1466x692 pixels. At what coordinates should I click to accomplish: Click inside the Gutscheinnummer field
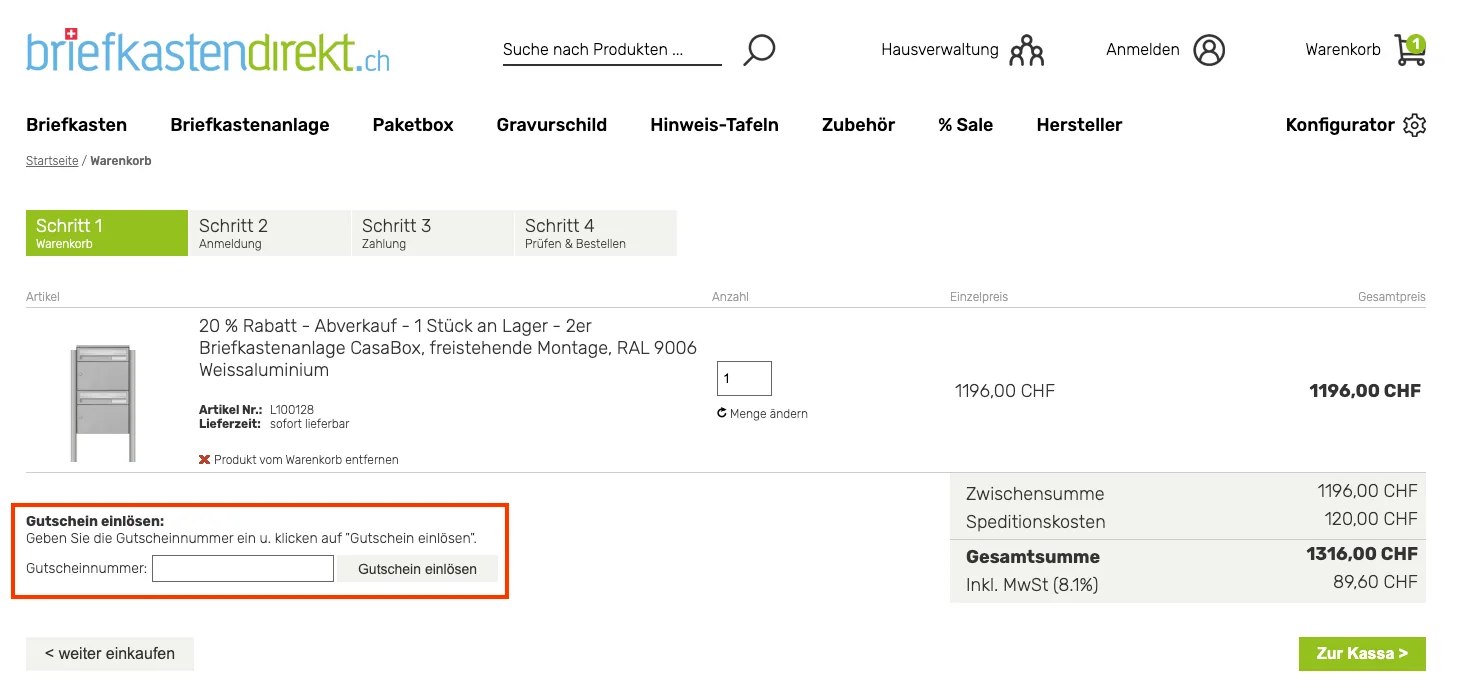pyautogui.click(x=242, y=568)
